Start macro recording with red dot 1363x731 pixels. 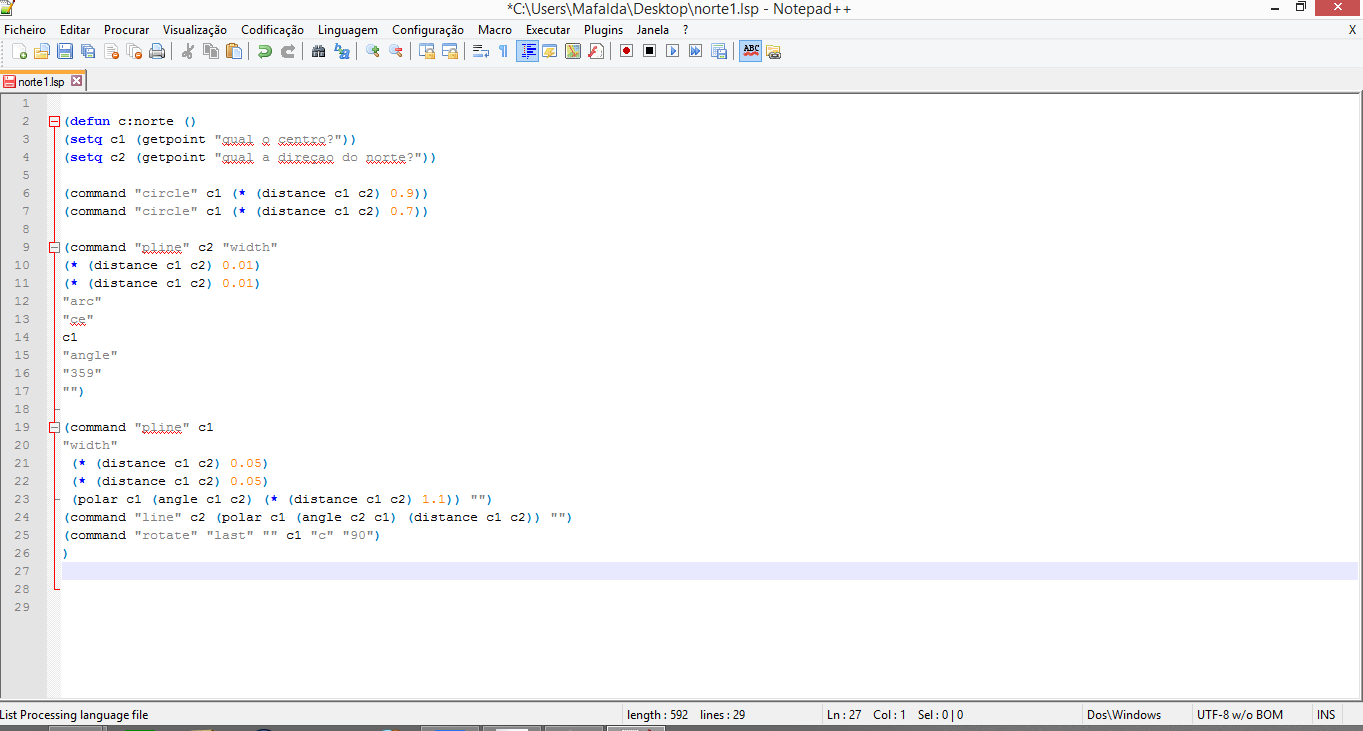(627, 51)
